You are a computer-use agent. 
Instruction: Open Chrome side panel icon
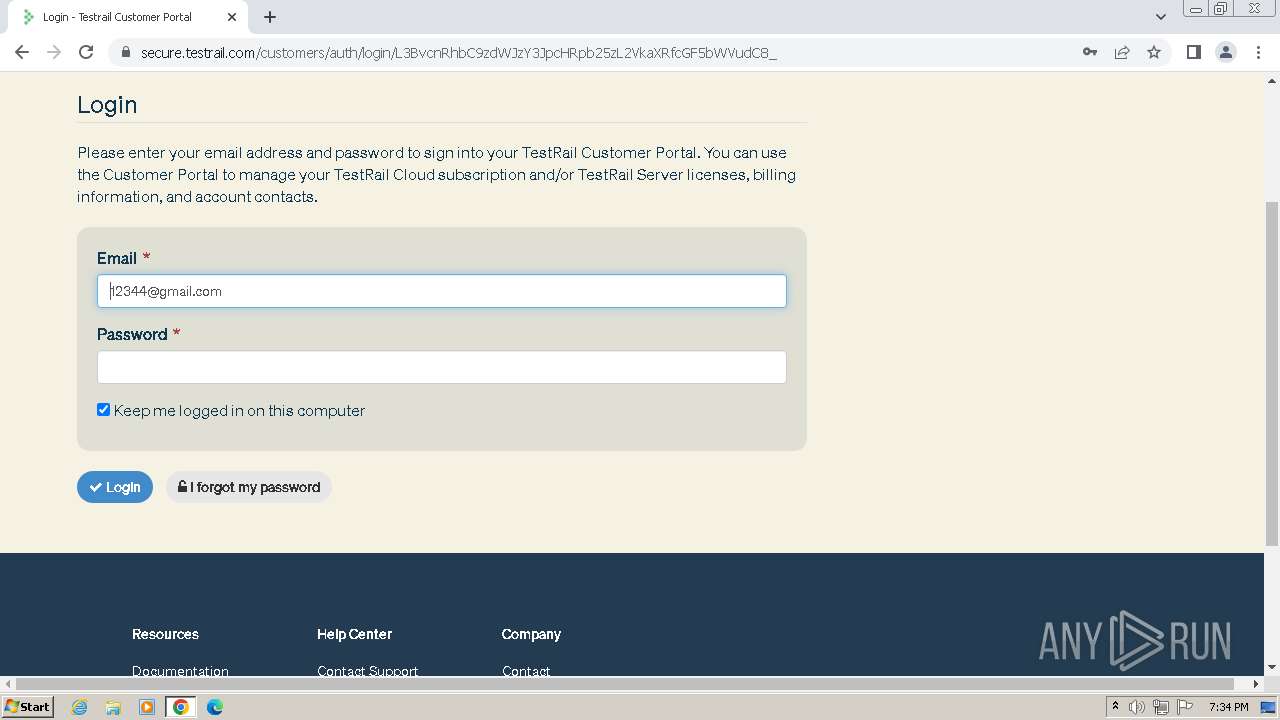tap(1193, 52)
